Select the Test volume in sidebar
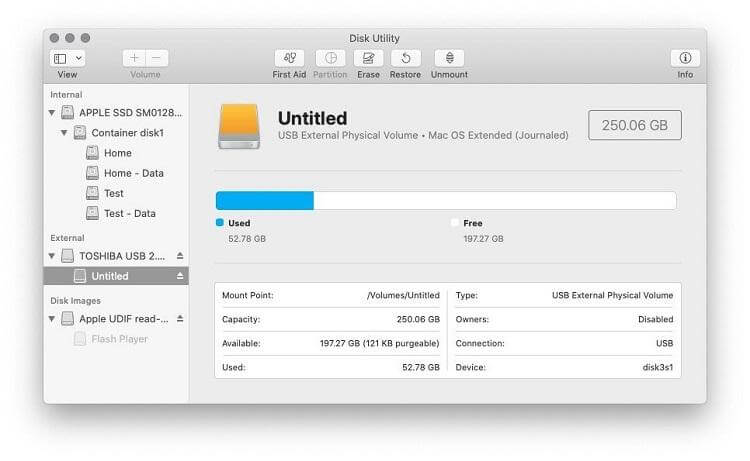 pyautogui.click(x=113, y=193)
